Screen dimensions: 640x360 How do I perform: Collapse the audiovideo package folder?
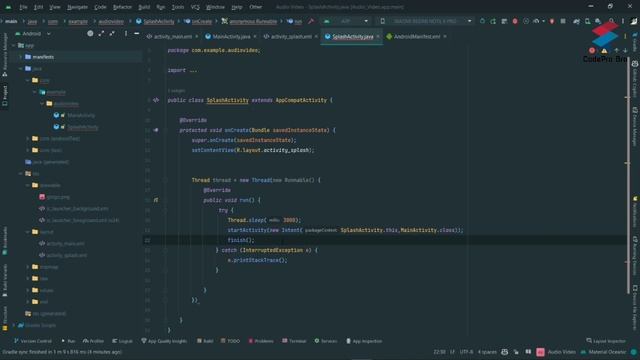(42, 104)
